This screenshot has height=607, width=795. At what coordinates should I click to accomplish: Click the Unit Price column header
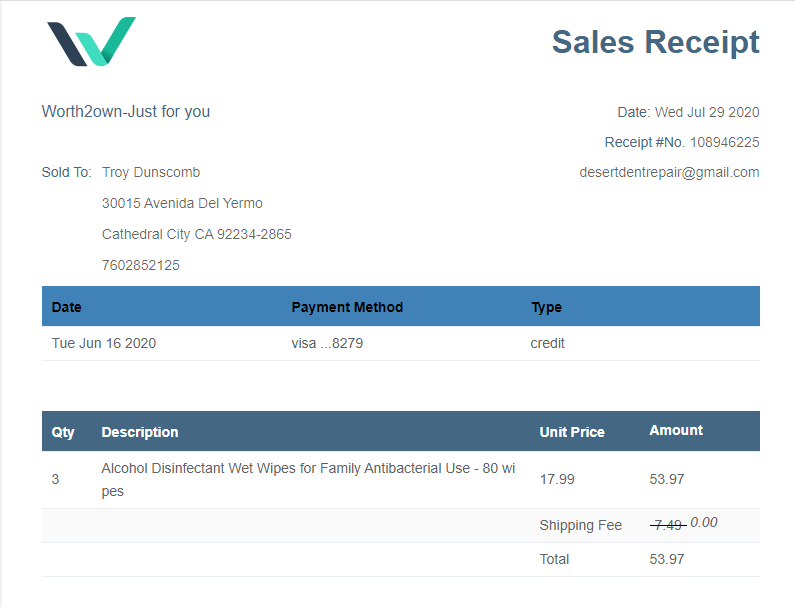[572, 432]
